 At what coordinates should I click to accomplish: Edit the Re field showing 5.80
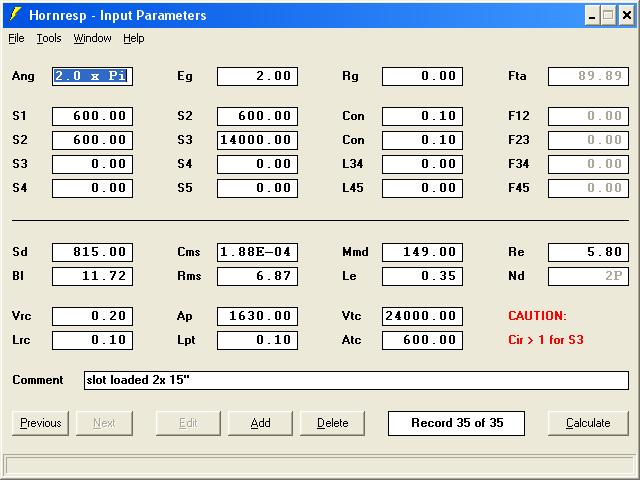coord(588,252)
